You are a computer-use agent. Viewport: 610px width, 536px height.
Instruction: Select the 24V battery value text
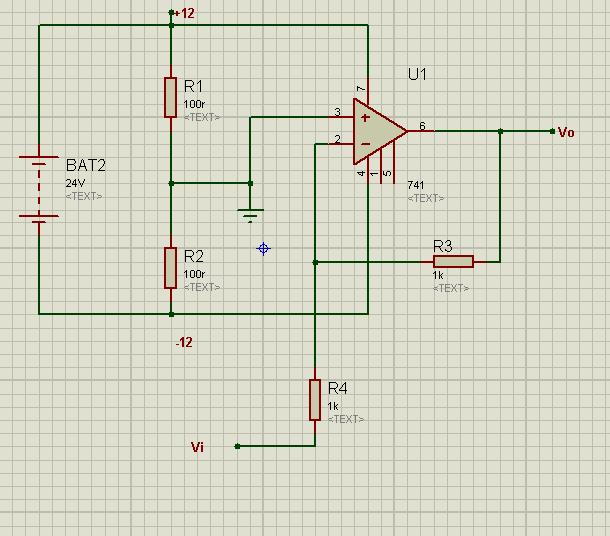[x=76, y=184]
